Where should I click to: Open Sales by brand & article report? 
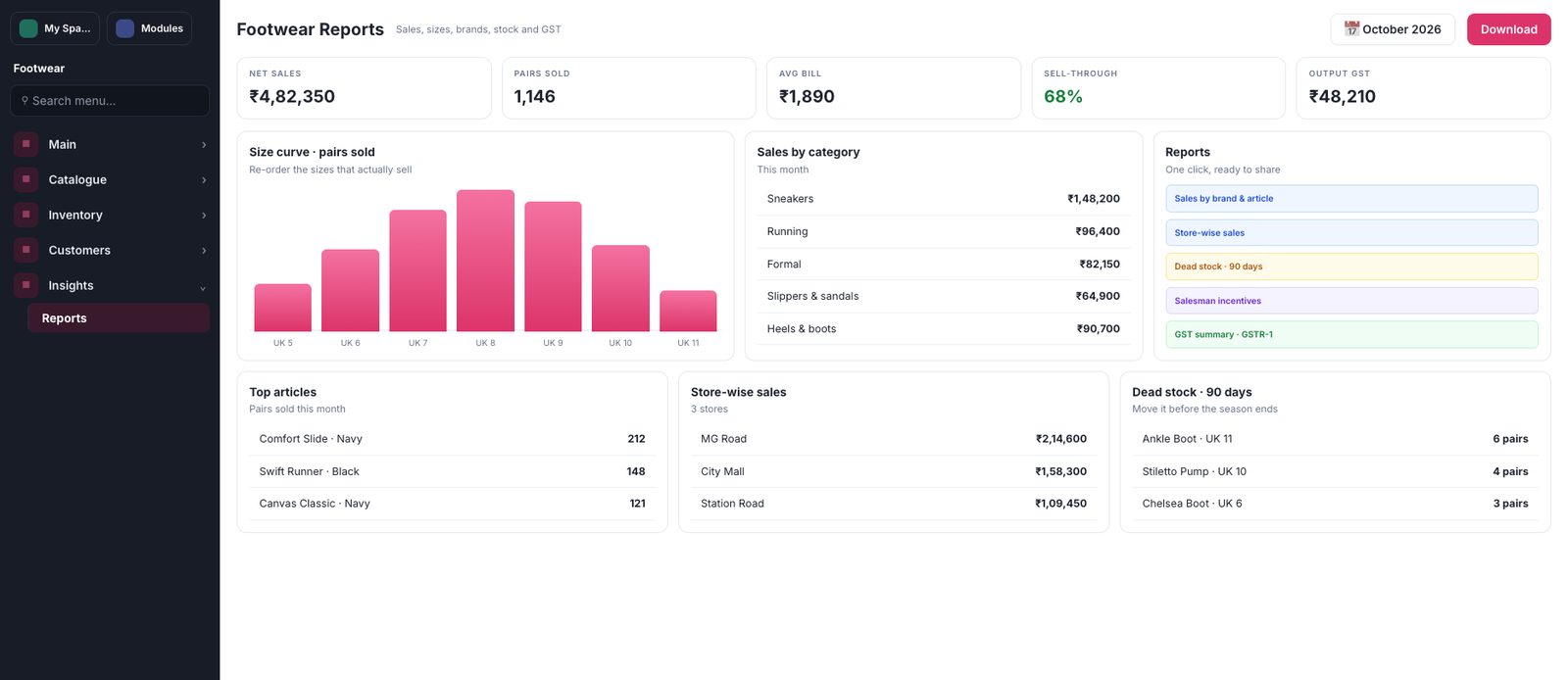click(x=1351, y=199)
